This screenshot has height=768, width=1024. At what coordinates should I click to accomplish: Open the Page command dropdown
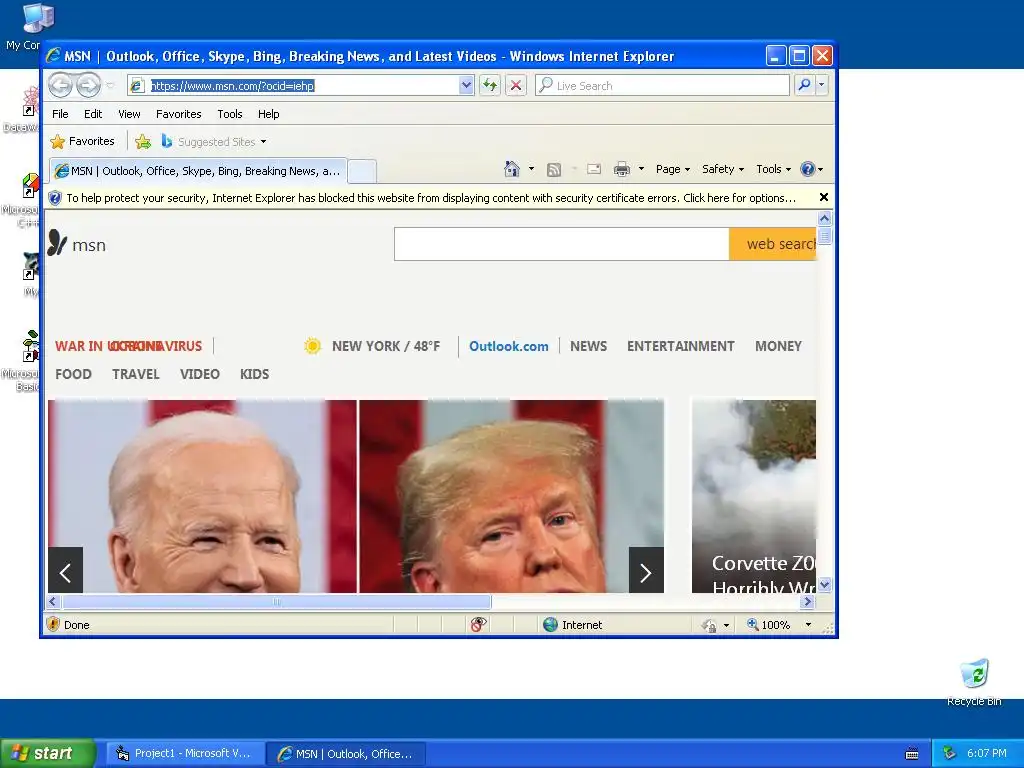click(673, 169)
